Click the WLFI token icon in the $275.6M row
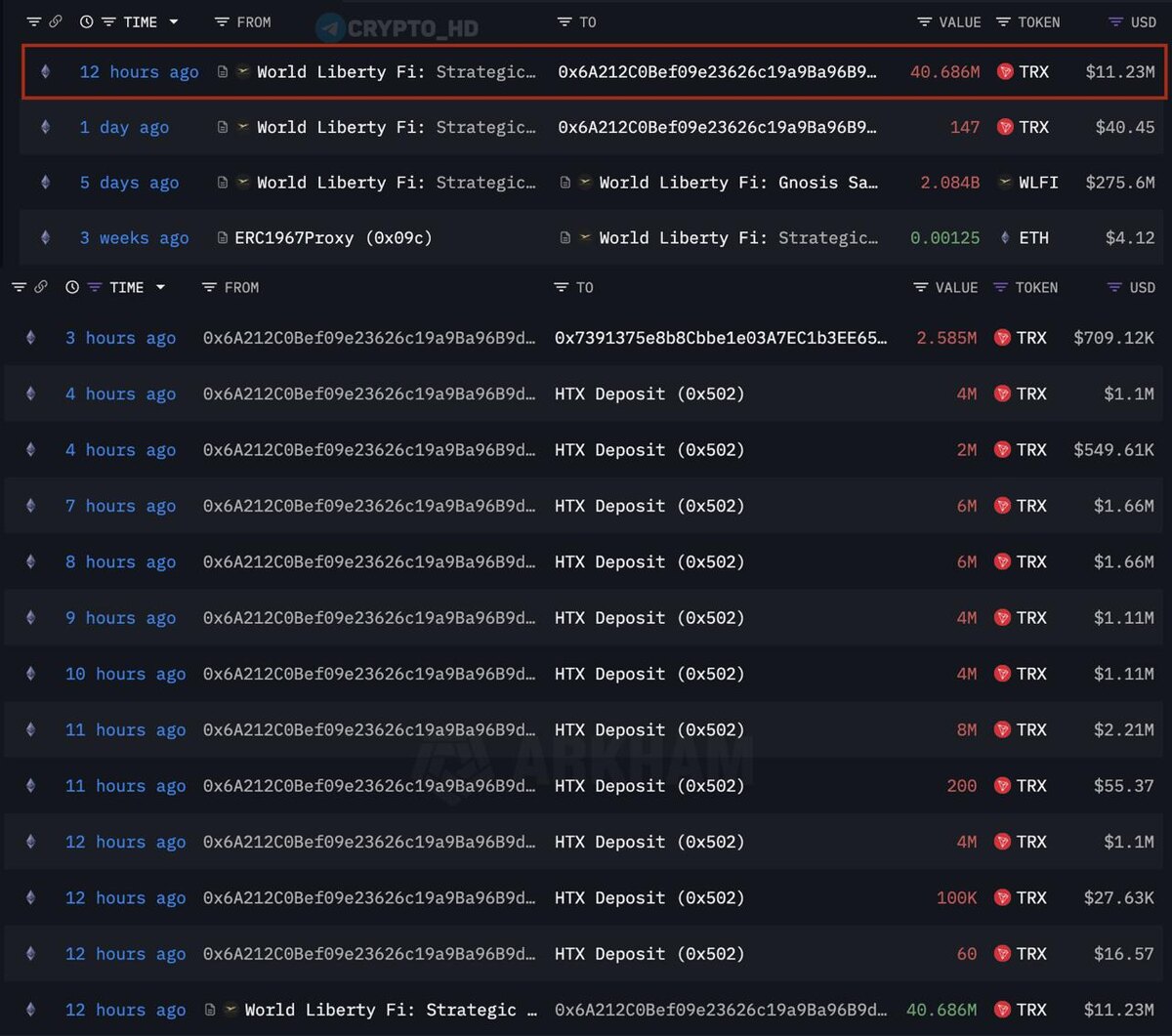1172x1036 pixels. click(1005, 183)
